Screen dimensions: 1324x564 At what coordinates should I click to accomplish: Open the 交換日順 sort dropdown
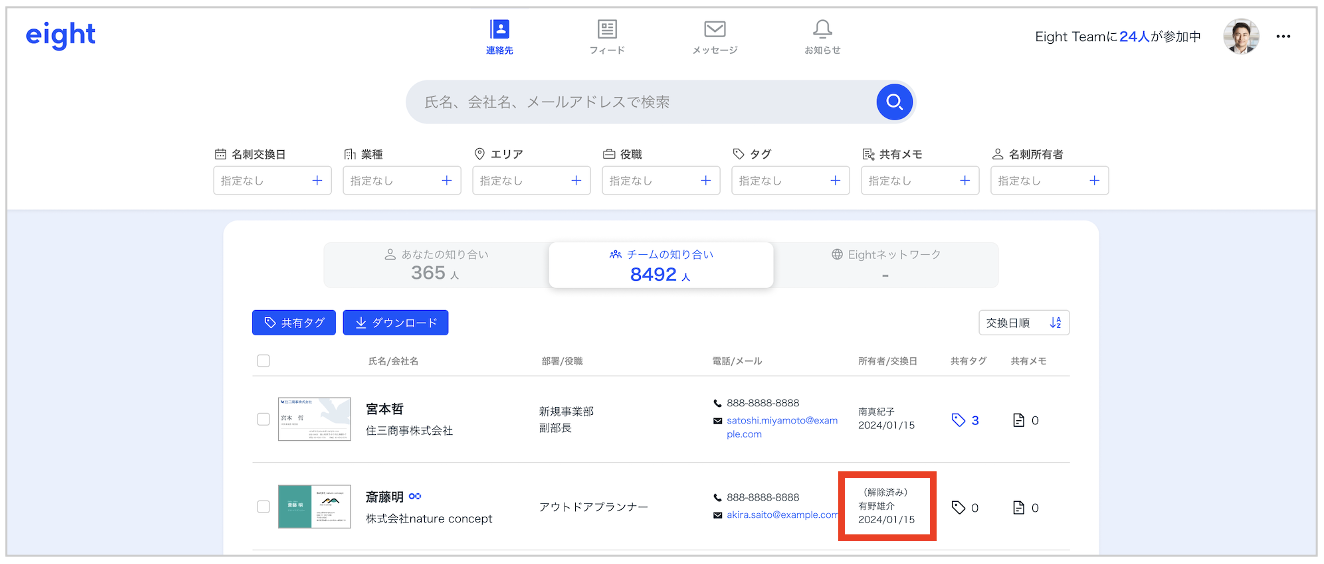coord(1024,323)
